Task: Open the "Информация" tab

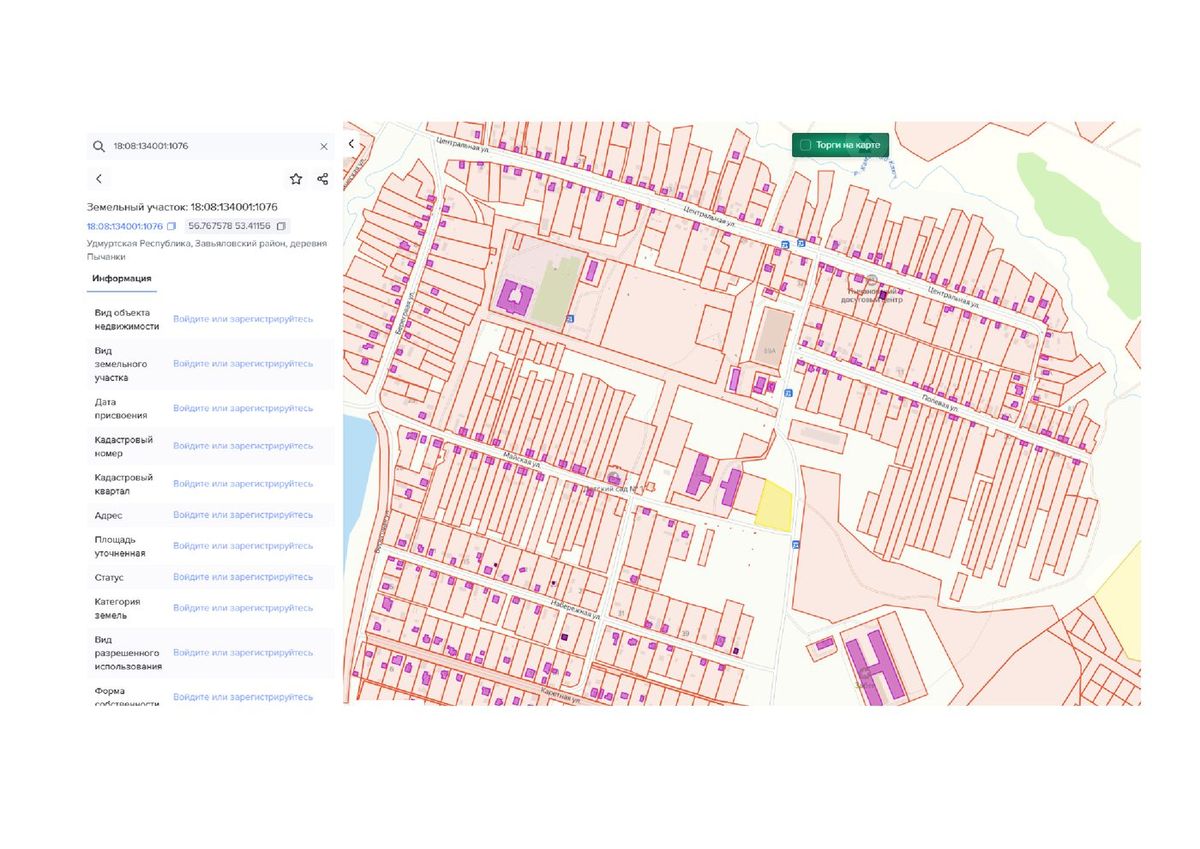Action: point(122,278)
